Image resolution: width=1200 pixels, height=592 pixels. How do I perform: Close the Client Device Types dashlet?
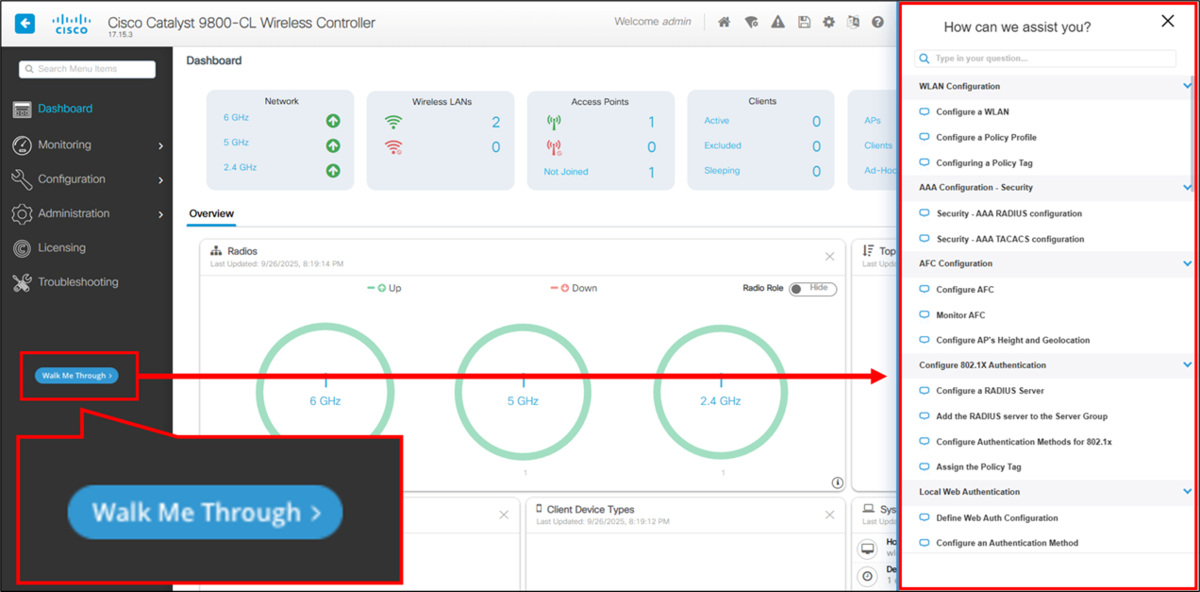(x=829, y=514)
